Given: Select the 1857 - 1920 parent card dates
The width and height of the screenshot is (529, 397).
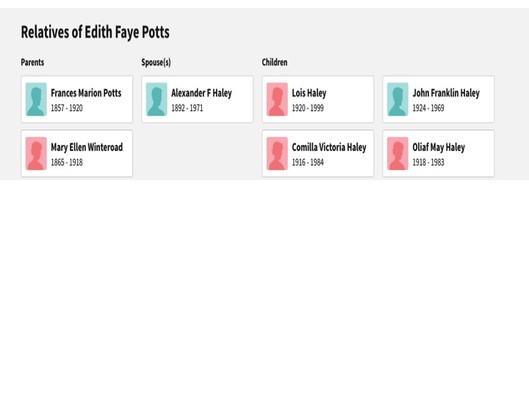Looking at the screenshot, I should (x=67, y=108).
